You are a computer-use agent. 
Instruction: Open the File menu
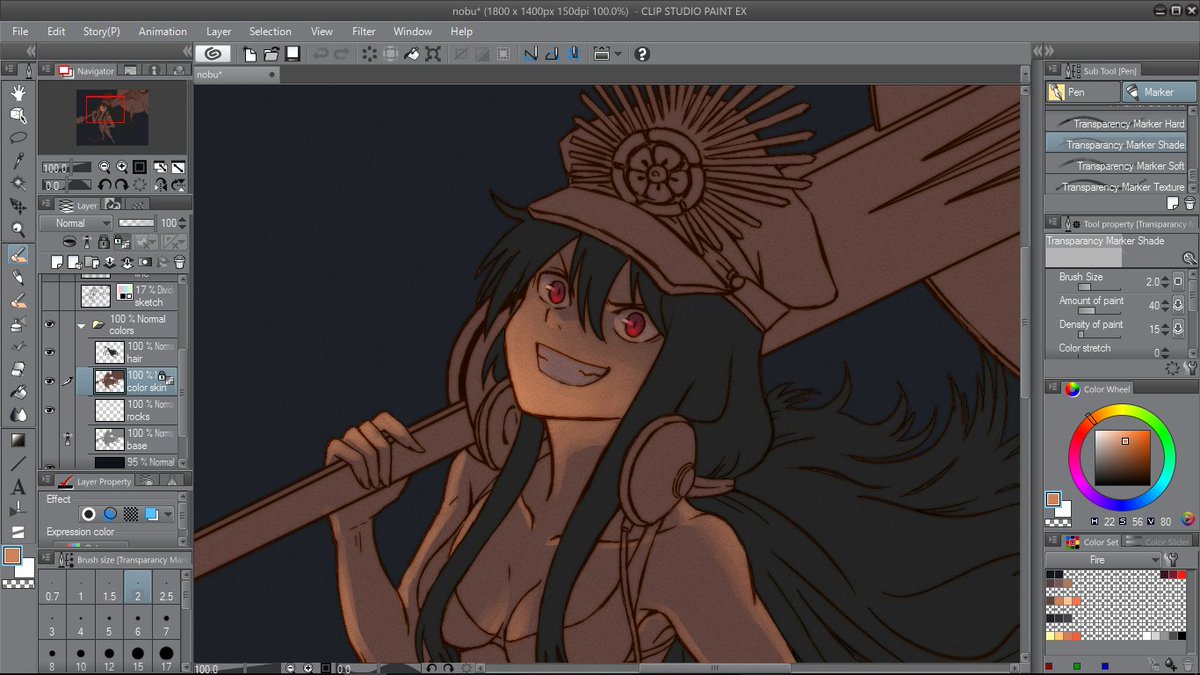[20, 31]
